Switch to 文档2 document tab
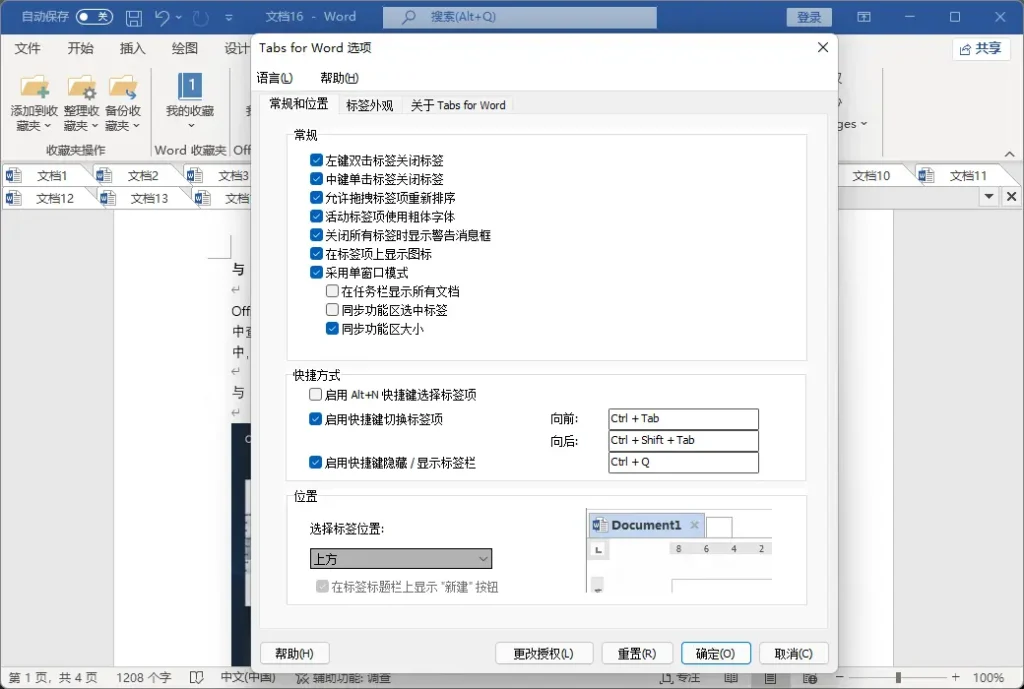The image size is (1024, 689). 136,175
